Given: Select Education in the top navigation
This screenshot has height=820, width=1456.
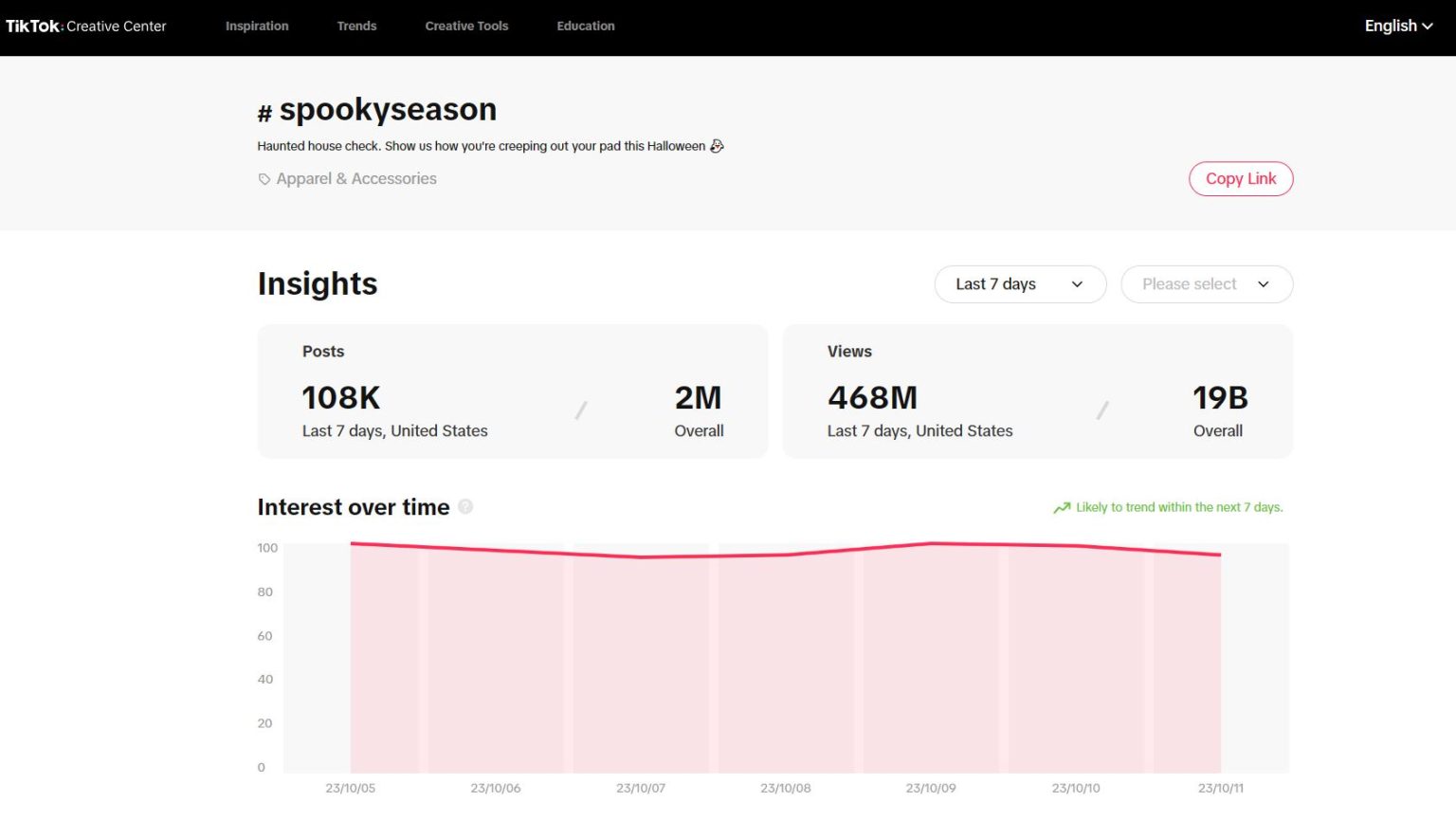Looking at the screenshot, I should pyautogui.click(x=586, y=27).
